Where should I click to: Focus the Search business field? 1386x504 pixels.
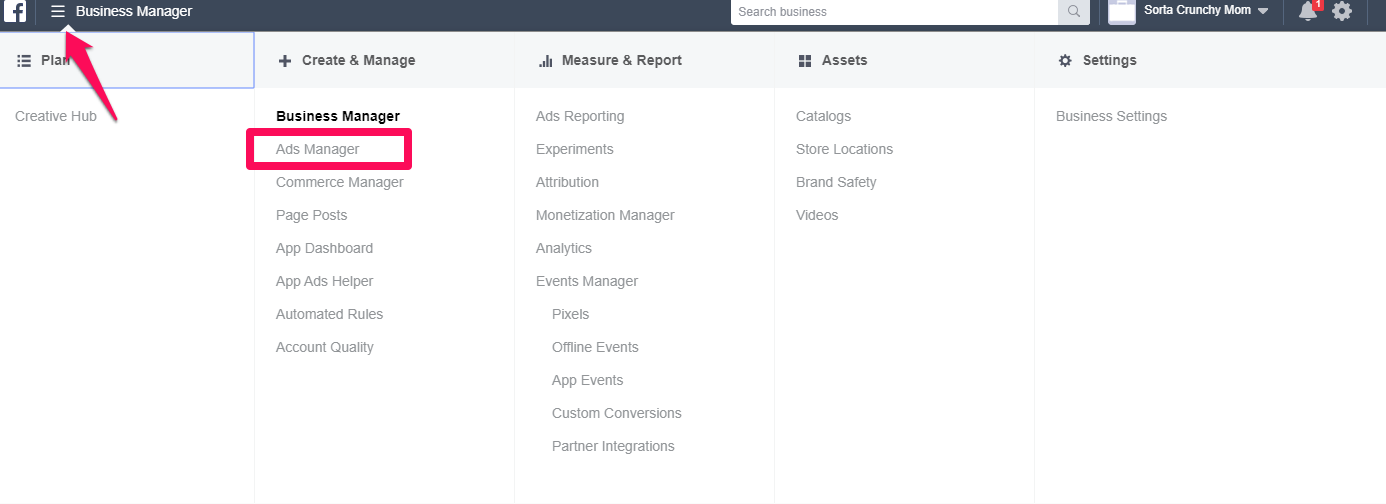click(x=895, y=12)
